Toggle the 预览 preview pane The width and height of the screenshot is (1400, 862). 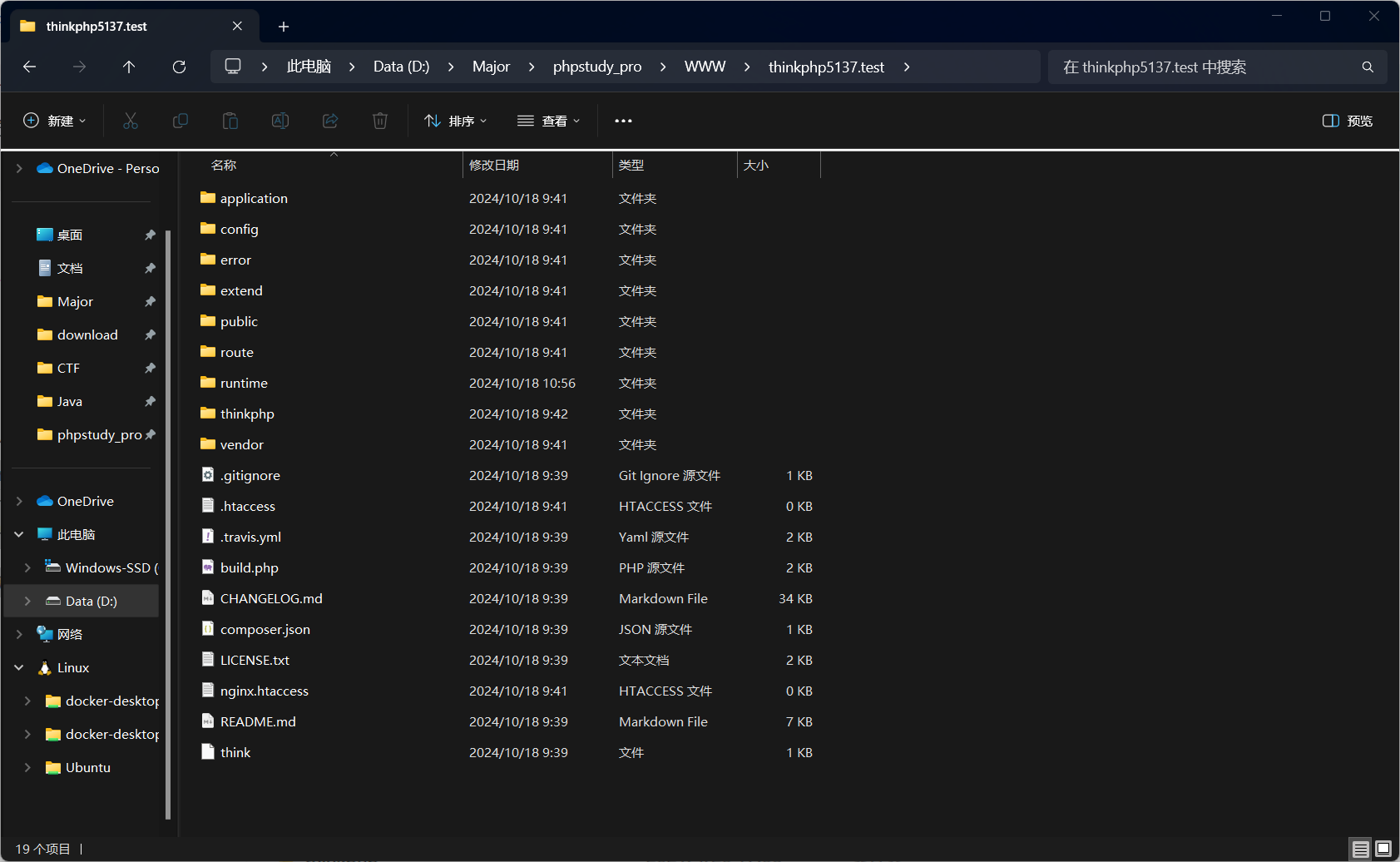1348,121
